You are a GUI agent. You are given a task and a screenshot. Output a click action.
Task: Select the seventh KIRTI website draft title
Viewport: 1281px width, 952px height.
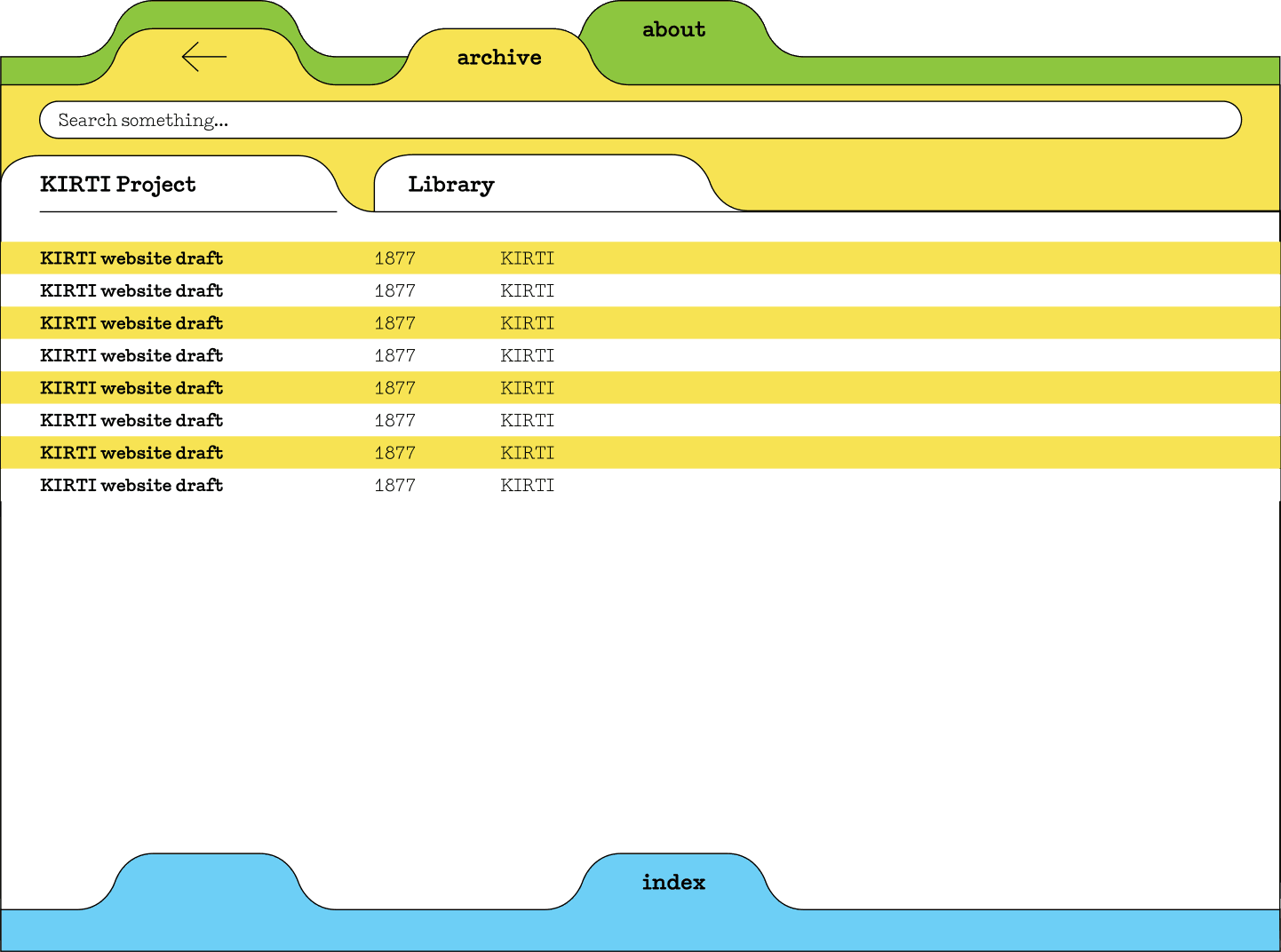tap(131, 453)
